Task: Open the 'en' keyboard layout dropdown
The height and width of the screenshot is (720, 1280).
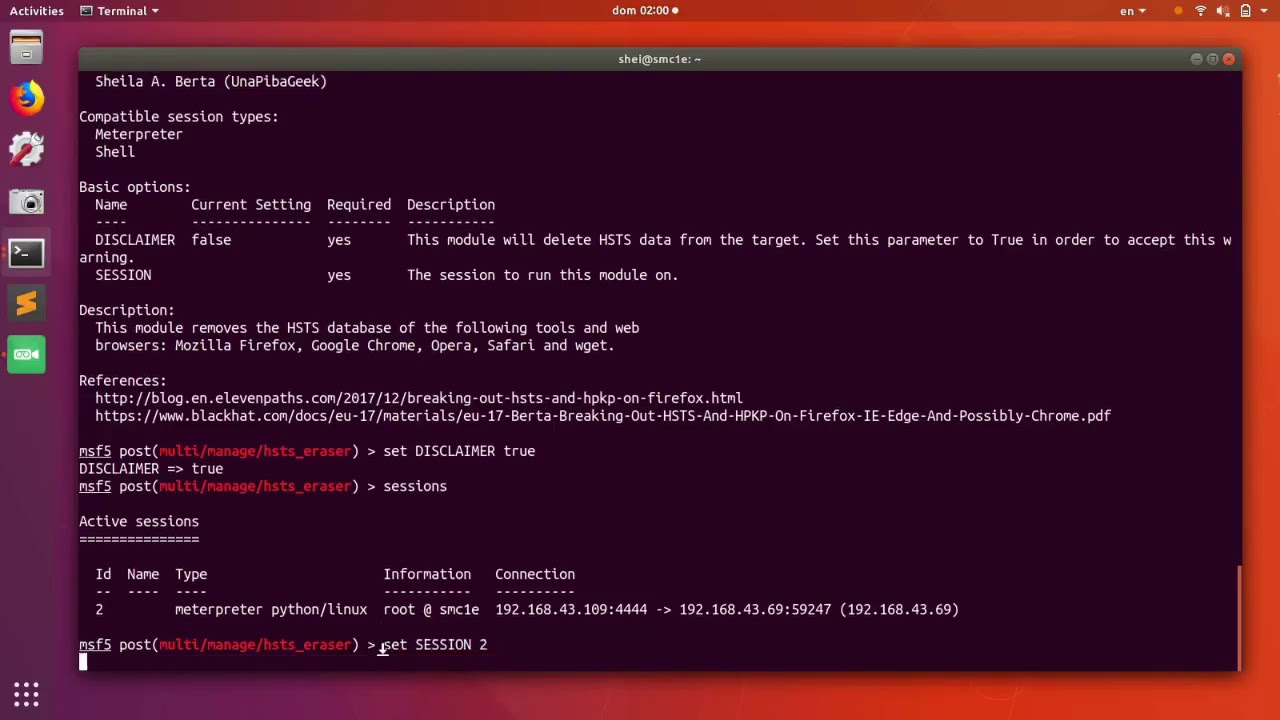Action: coord(1132,11)
